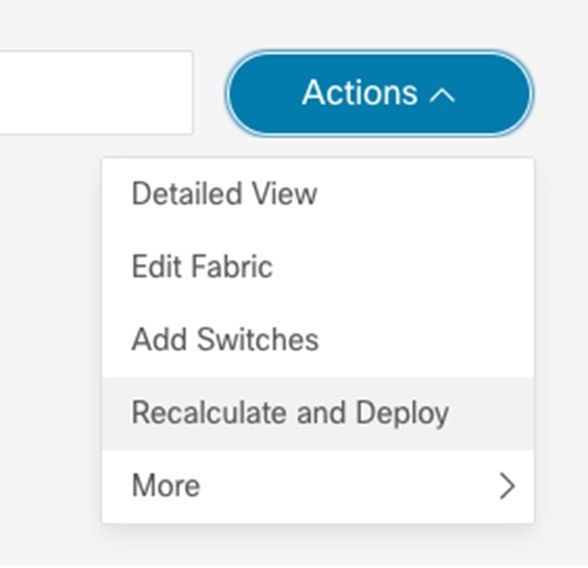Image resolution: width=588 pixels, height=568 pixels.
Task: Add switches to the fabric
Action: [x=318, y=339]
